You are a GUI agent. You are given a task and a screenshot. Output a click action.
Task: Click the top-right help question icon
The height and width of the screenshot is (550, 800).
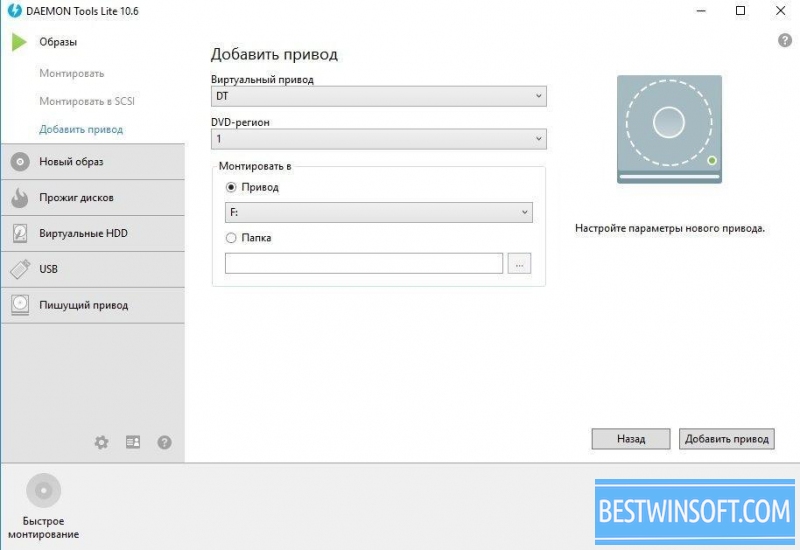click(785, 40)
